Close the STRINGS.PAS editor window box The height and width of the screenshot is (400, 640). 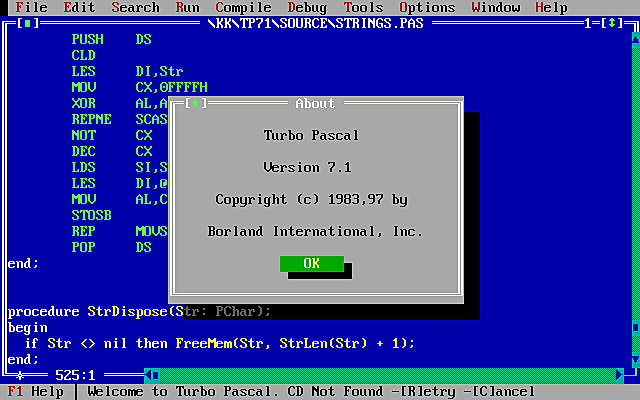[28, 23]
